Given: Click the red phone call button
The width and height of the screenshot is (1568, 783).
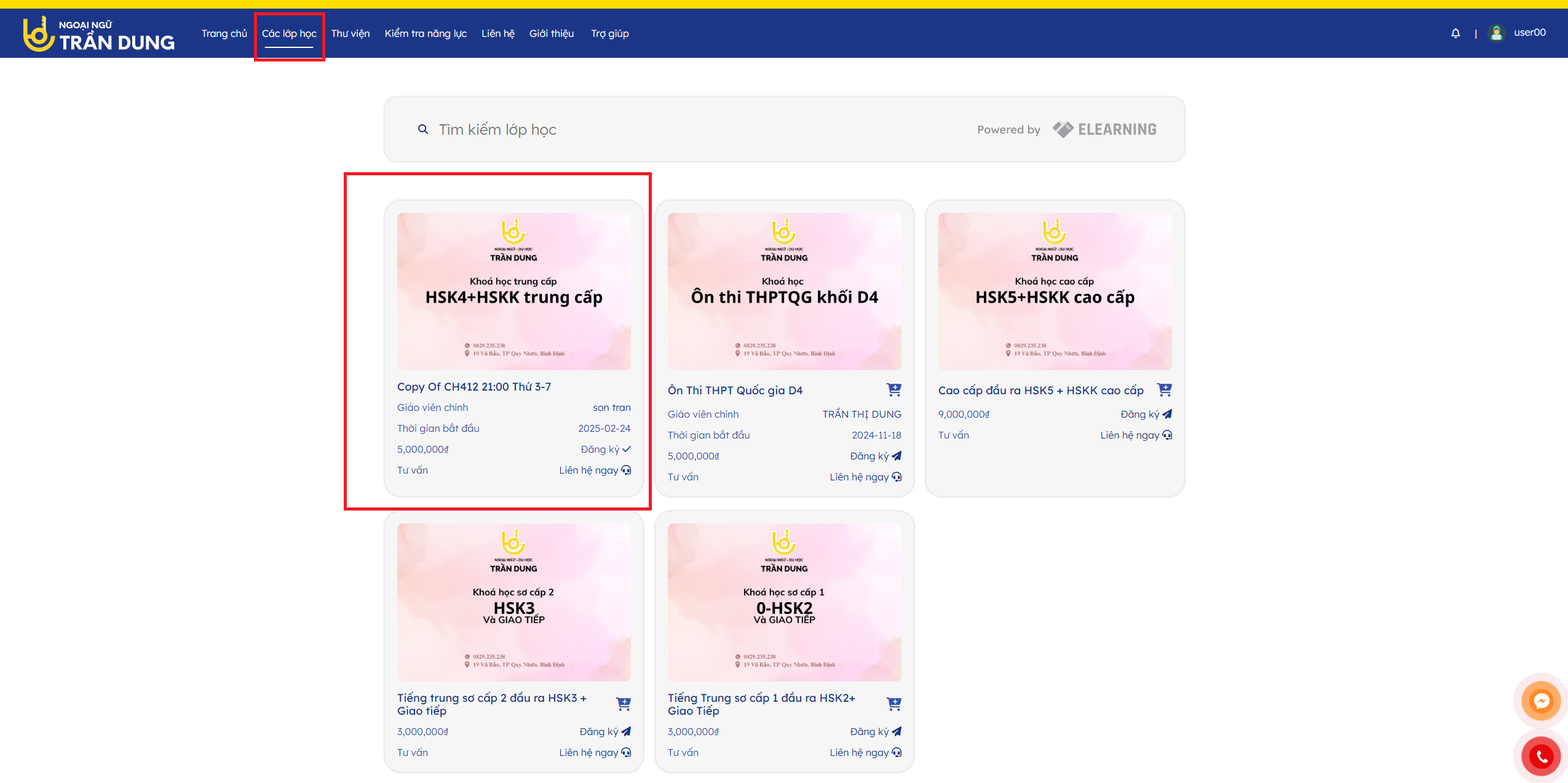Looking at the screenshot, I should pyautogui.click(x=1540, y=756).
